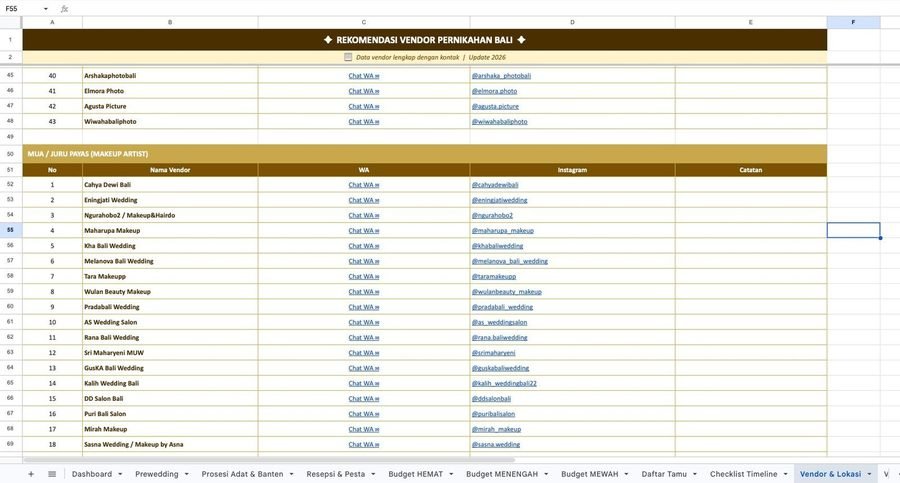Screen dimensions: 900x483
Task: Open @ngurahobo2 Instagram link
Action: tap(492, 215)
